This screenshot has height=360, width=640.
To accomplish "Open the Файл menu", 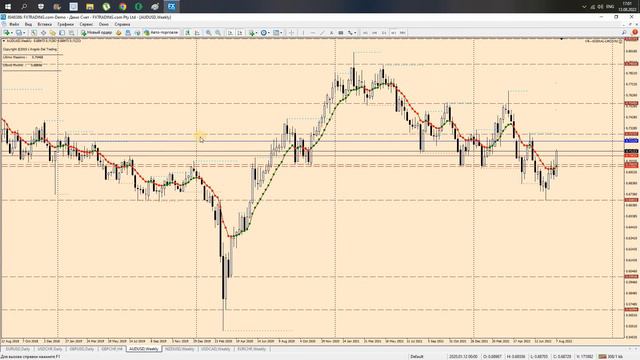I will pos(14,24).
